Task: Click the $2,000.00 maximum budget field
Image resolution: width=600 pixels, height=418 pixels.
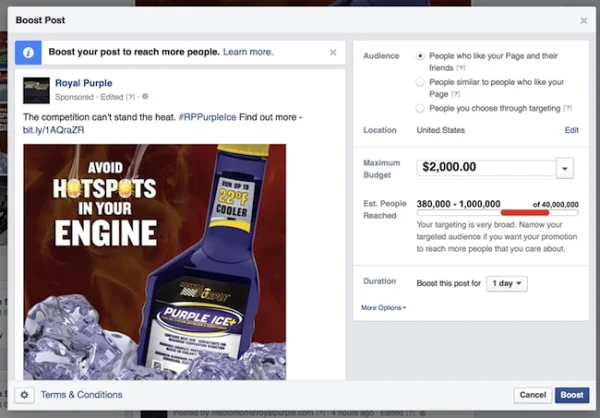Action: coord(486,167)
